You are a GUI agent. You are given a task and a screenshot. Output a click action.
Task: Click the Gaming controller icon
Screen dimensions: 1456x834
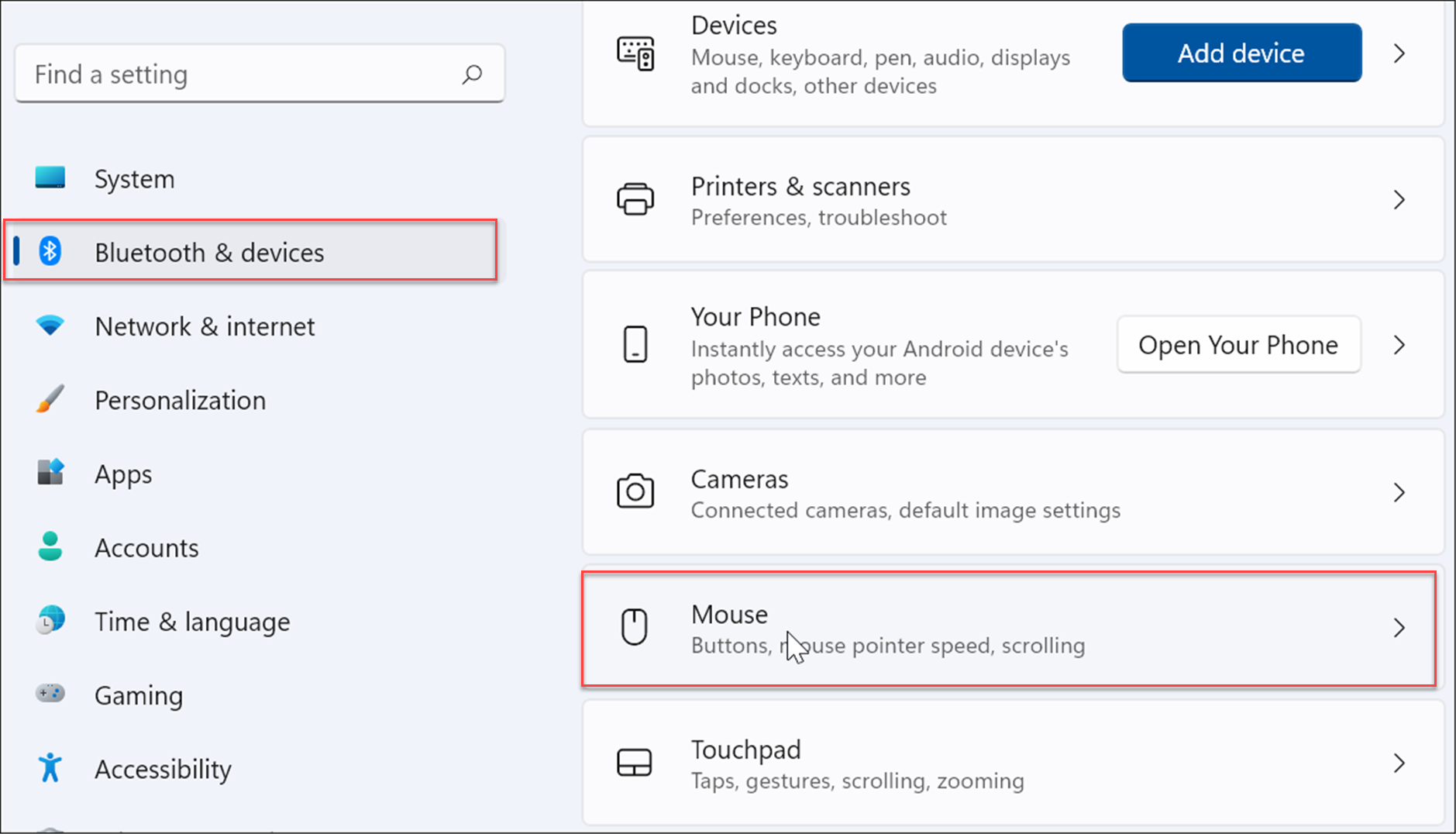pos(50,694)
